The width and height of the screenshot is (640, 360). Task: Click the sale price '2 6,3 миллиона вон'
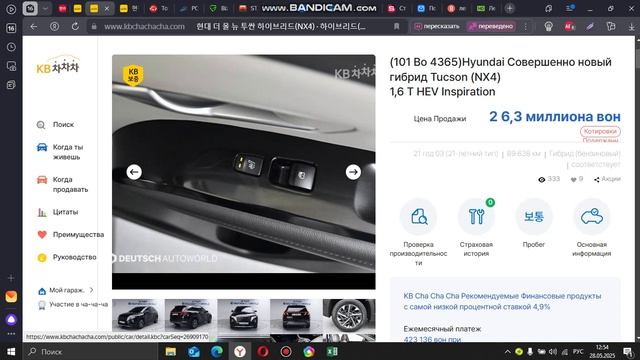555,117
